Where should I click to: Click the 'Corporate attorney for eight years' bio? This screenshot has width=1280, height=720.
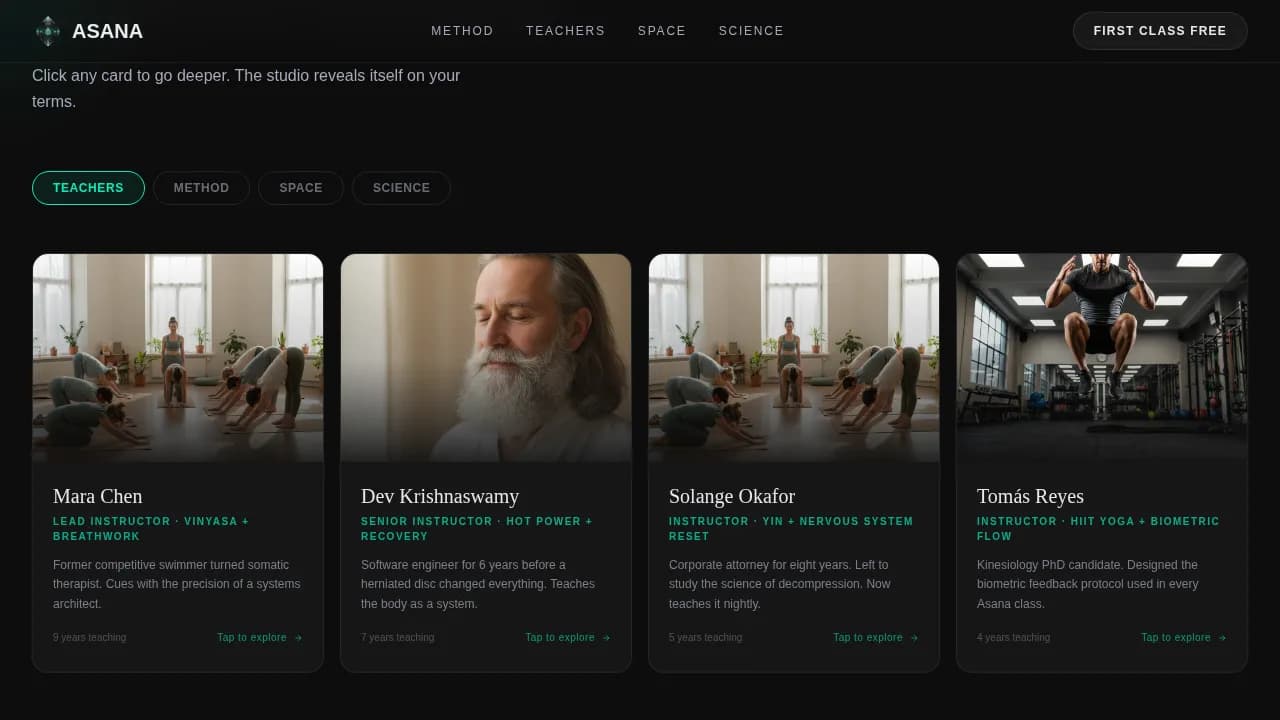(780, 584)
